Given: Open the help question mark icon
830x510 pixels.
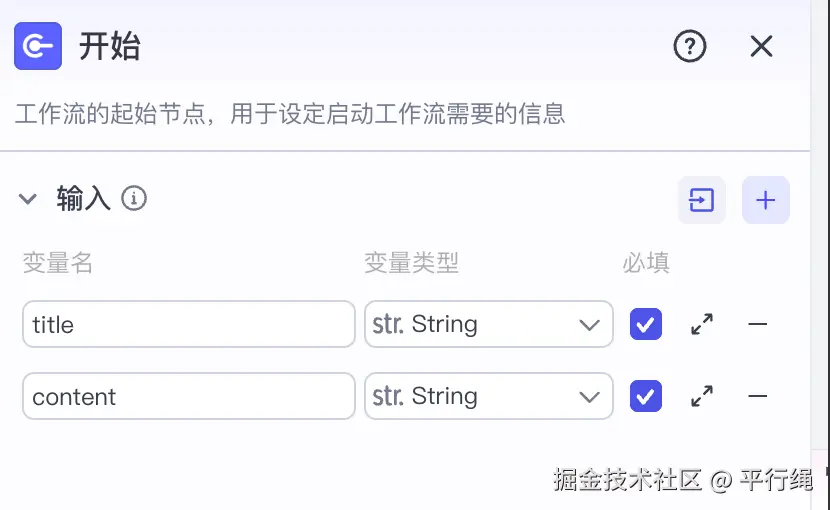Looking at the screenshot, I should point(690,46).
